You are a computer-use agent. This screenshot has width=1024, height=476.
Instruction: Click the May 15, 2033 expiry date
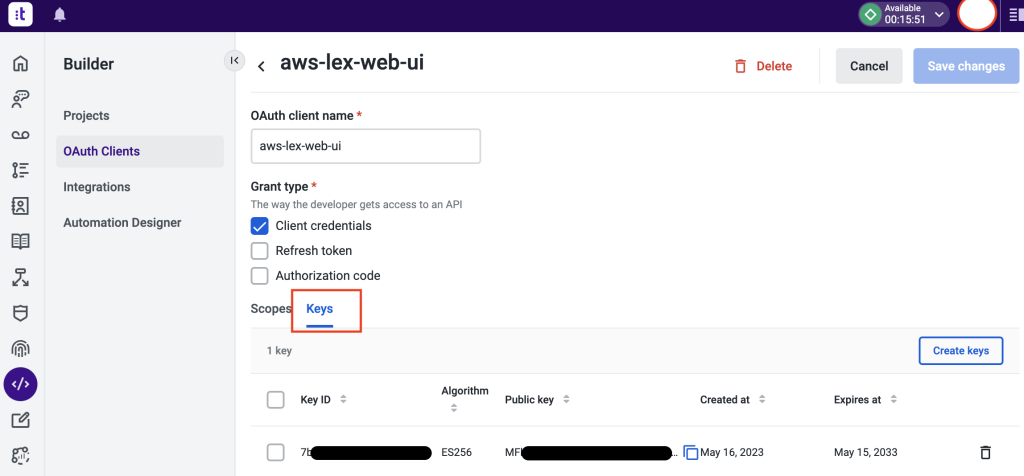tap(865, 452)
